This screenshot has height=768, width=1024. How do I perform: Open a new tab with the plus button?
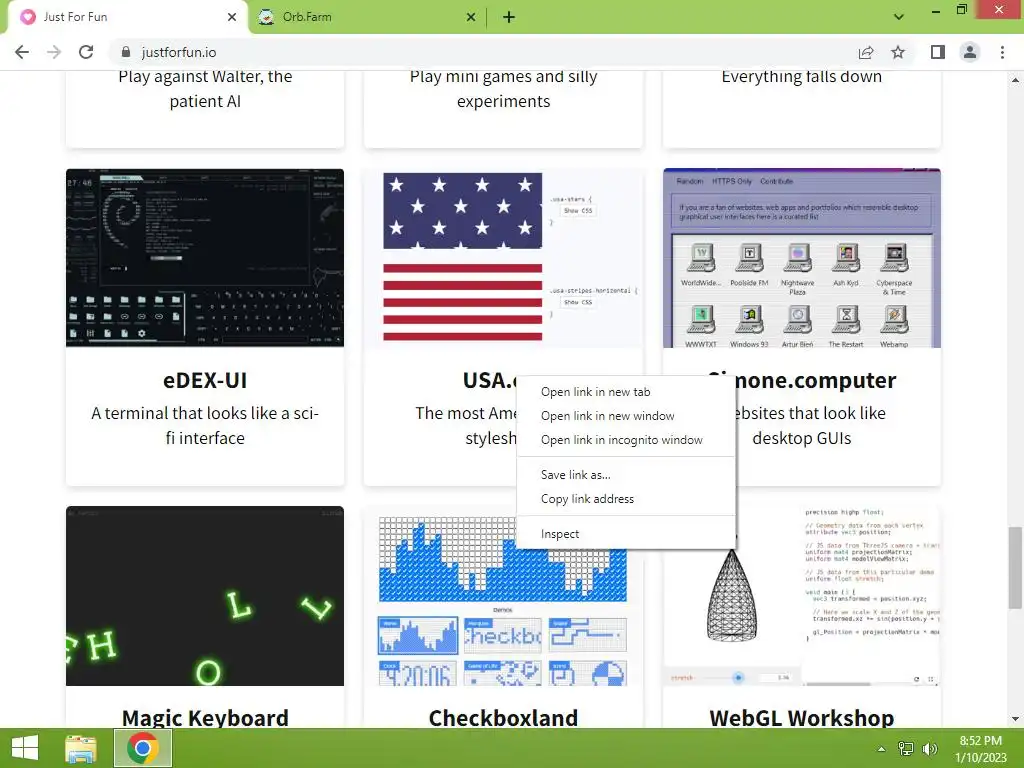pyautogui.click(x=509, y=17)
